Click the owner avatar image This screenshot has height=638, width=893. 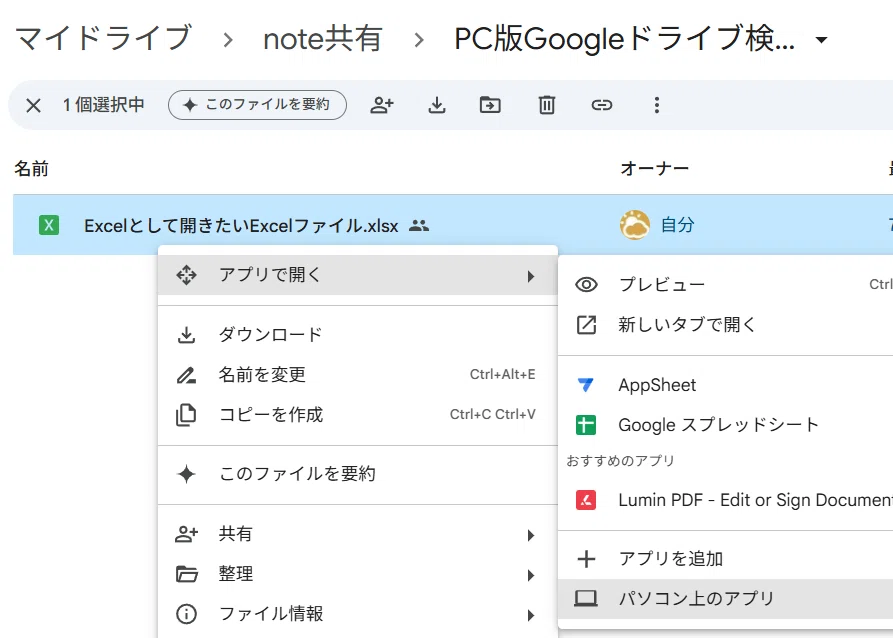(635, 224)
